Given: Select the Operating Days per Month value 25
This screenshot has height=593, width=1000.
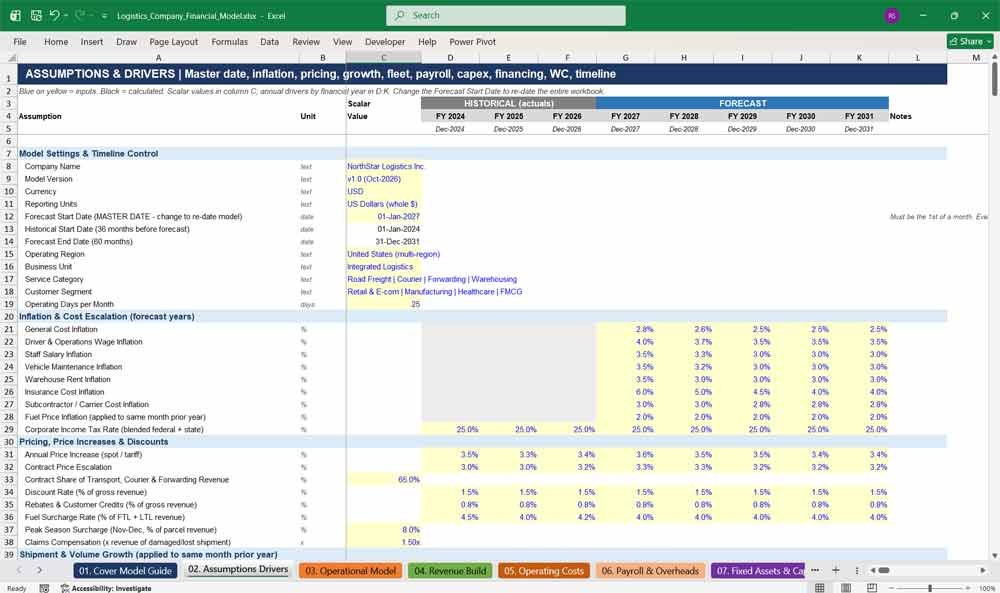Looking at the screenshot, I should (384, 304).
